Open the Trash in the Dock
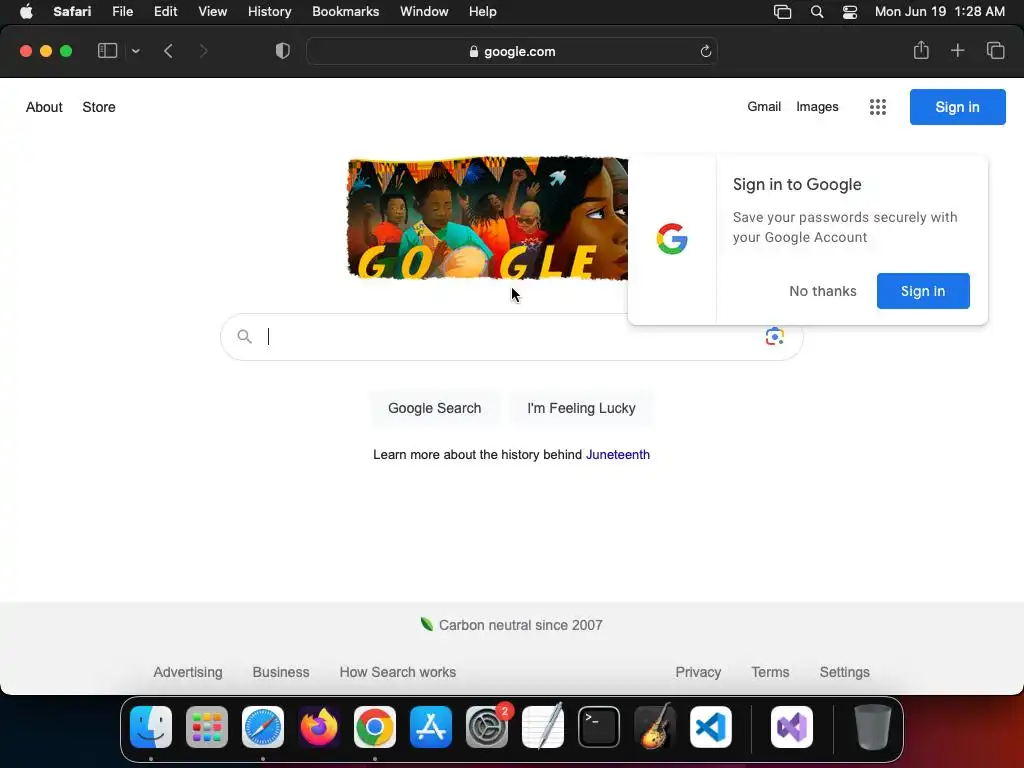 (872, 727)
